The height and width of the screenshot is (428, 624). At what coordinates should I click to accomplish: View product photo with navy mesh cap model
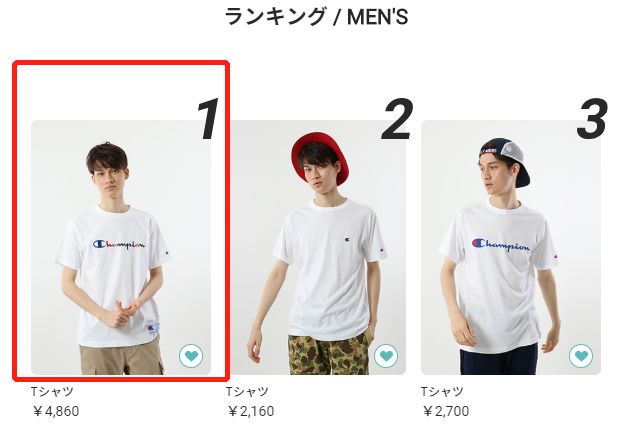coord(511,247)
